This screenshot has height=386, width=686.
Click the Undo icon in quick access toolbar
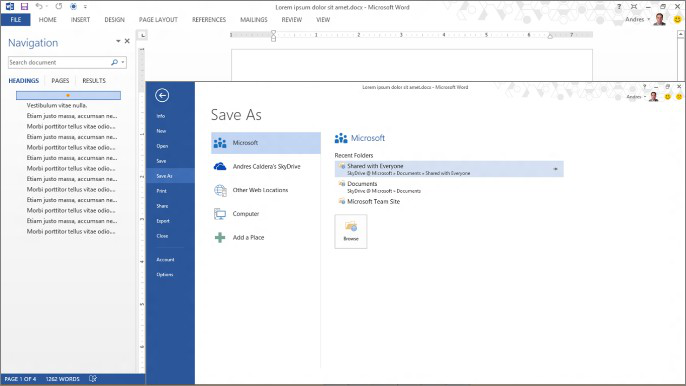(x=39, y=7)
